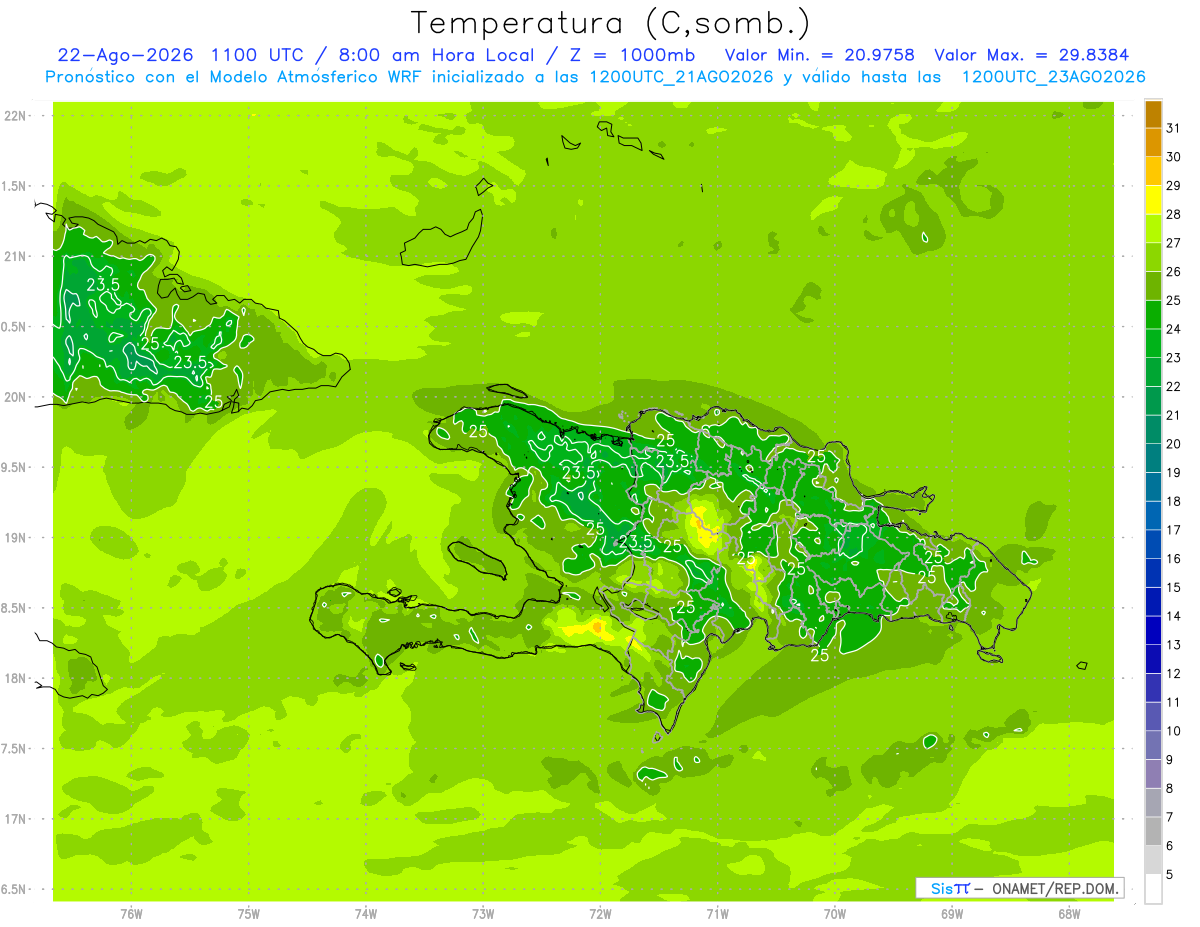
Task: Pick the orange swatch between 30 and 31
Action: tap(1153, 143)
